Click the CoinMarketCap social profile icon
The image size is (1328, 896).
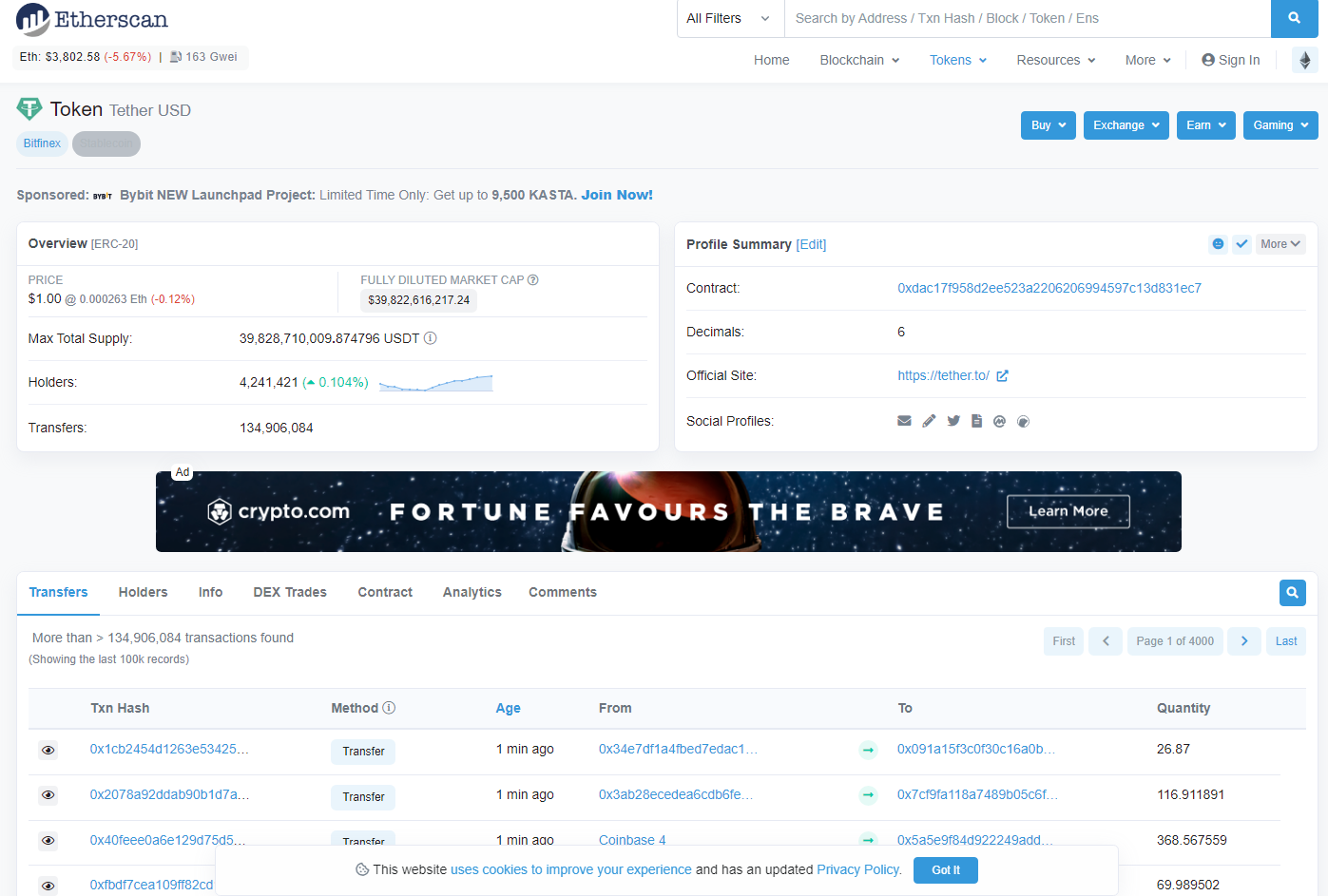[999, 421]
